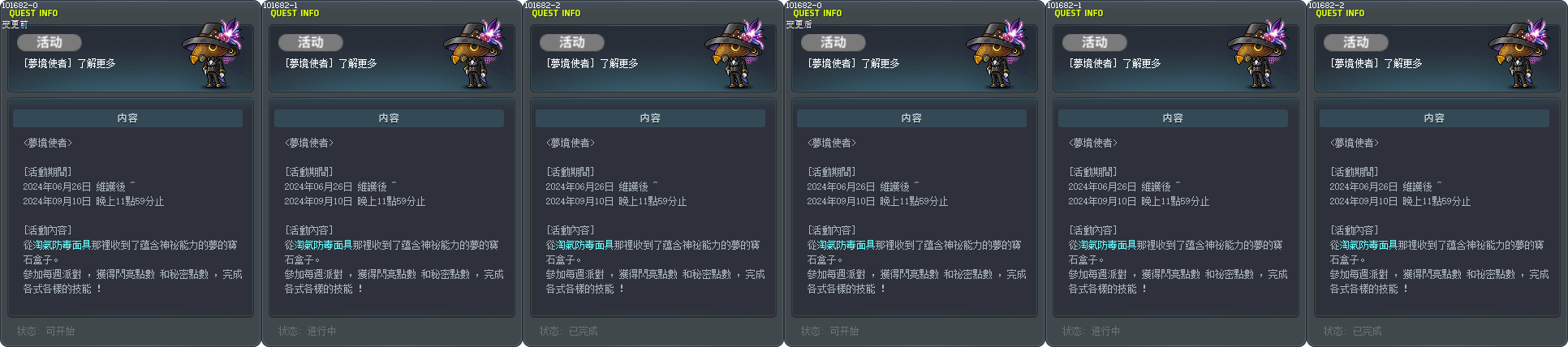Screen dimensions: 1568x347
Task: Click the NPC character icon in the 变更后 panel
Action: pos(995,54)
